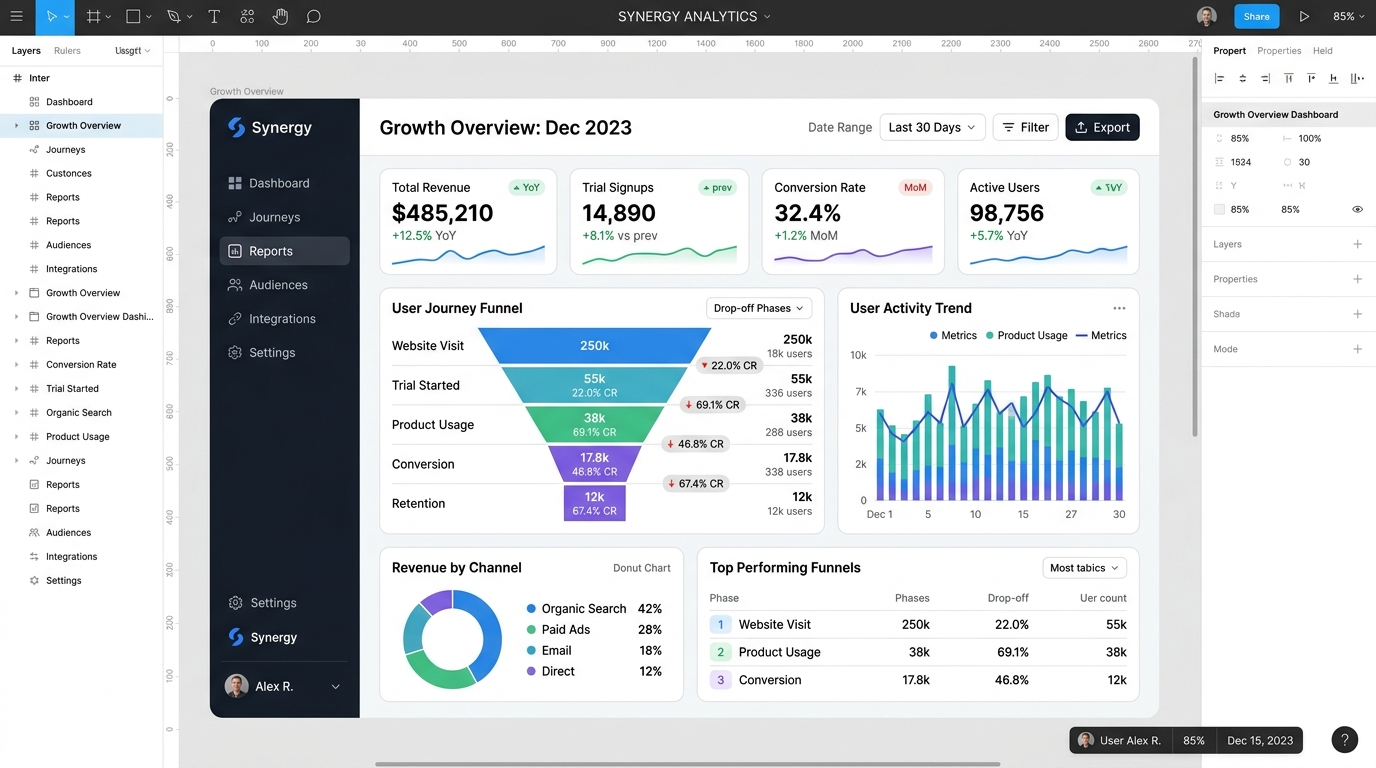1376x768 pixels.
Task: Click the YoY badge on Total Revenue
Action: (526, 187)
